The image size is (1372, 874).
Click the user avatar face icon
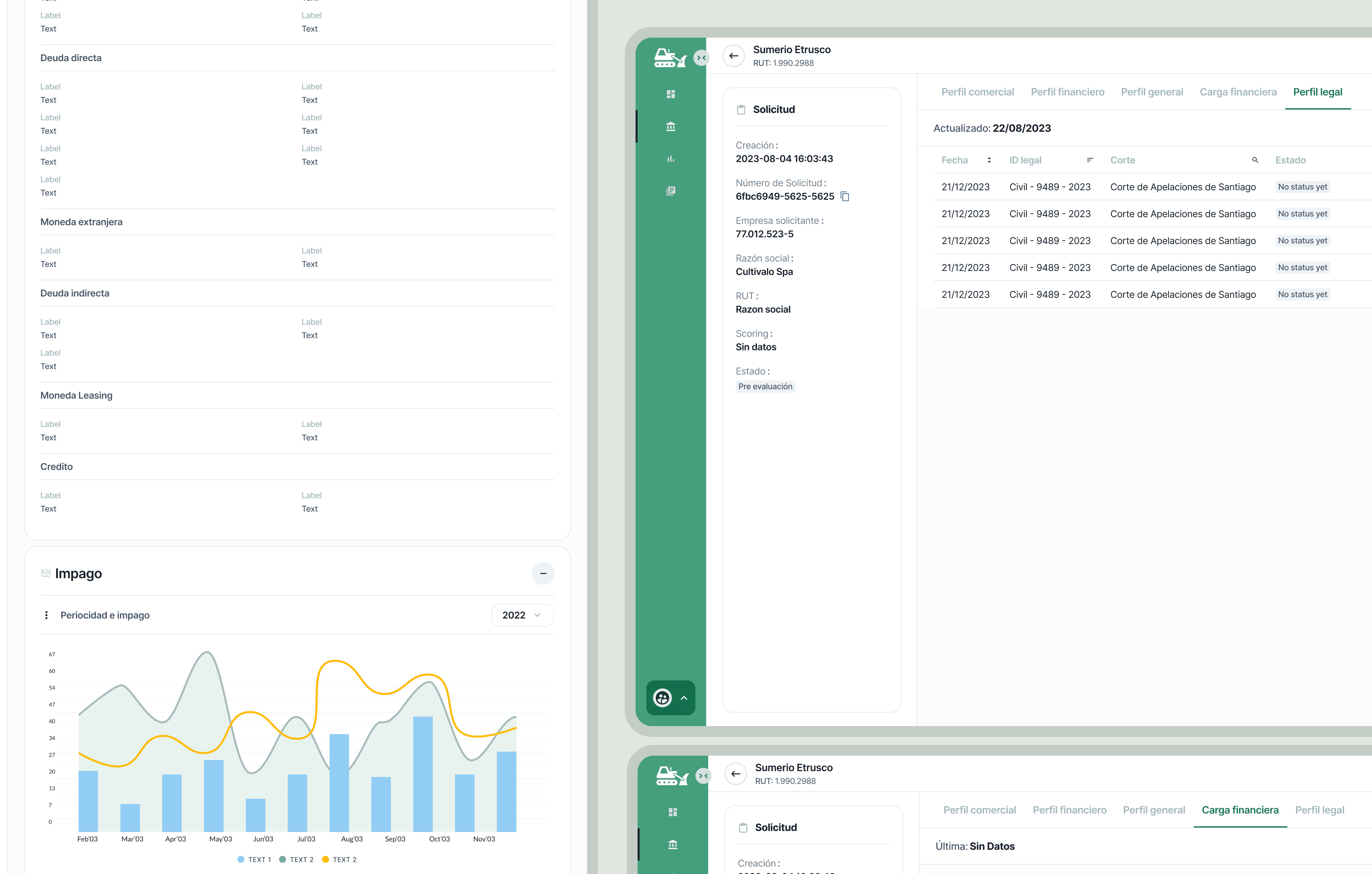[x=662, y=698]
